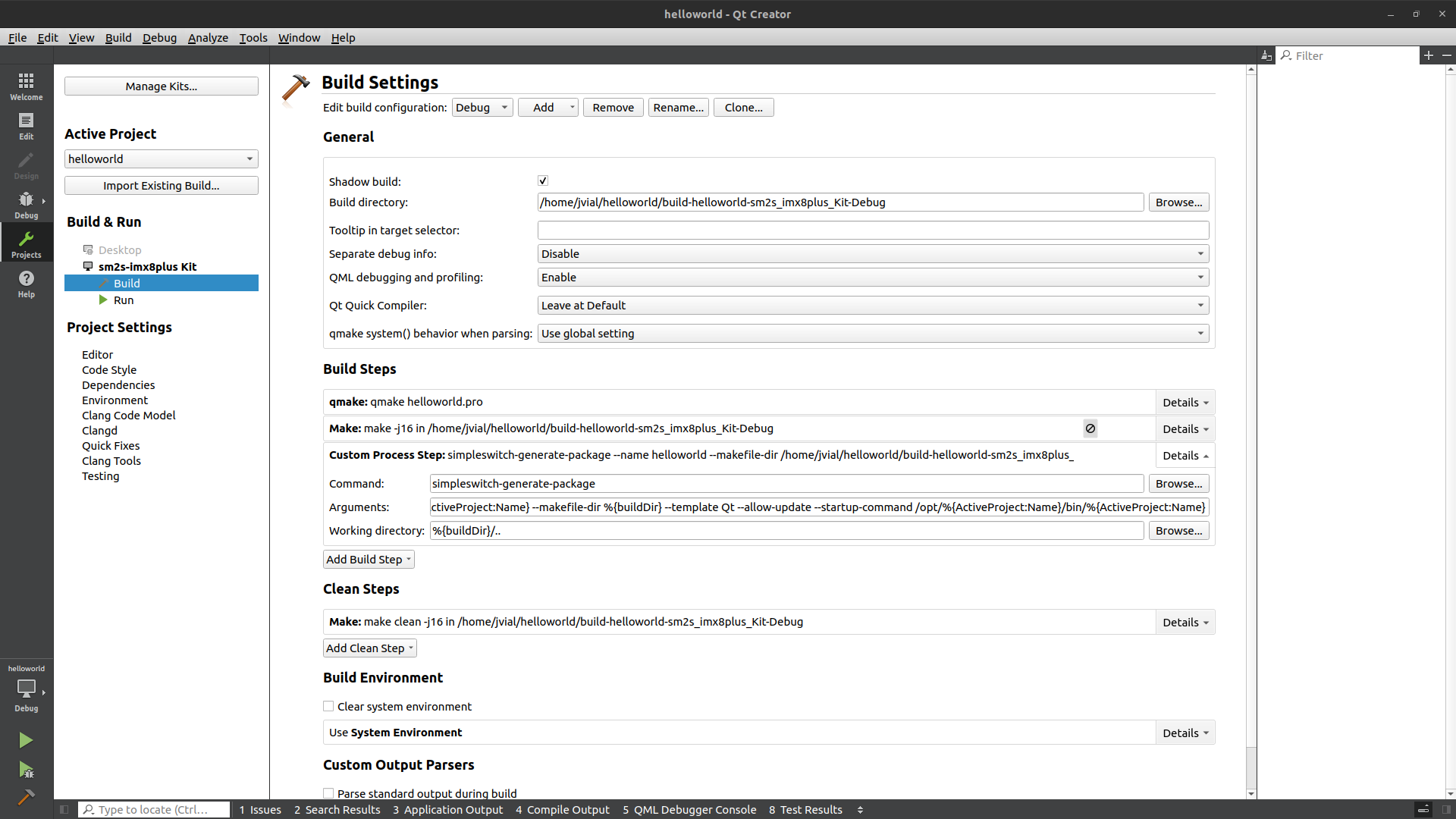
Task: Open the Tools menu
Action: click(253, 37)
